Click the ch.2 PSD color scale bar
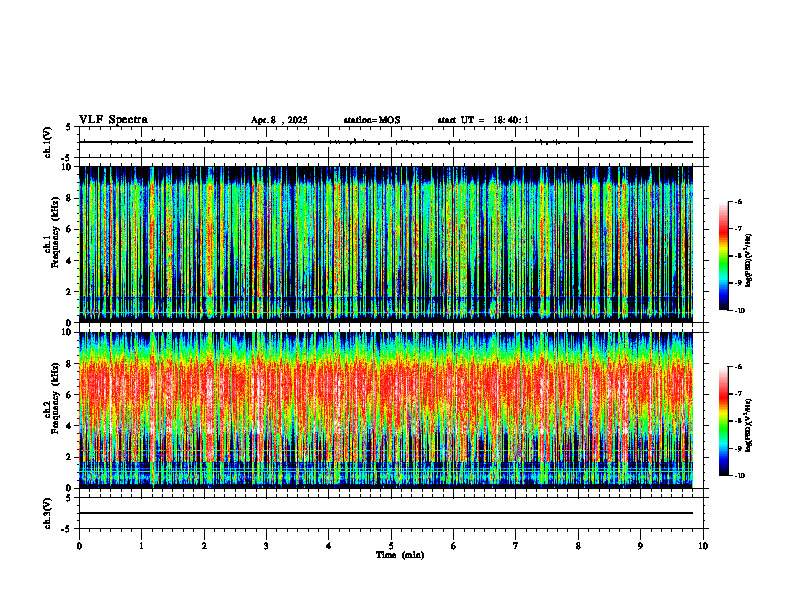 tap(724, 421)
